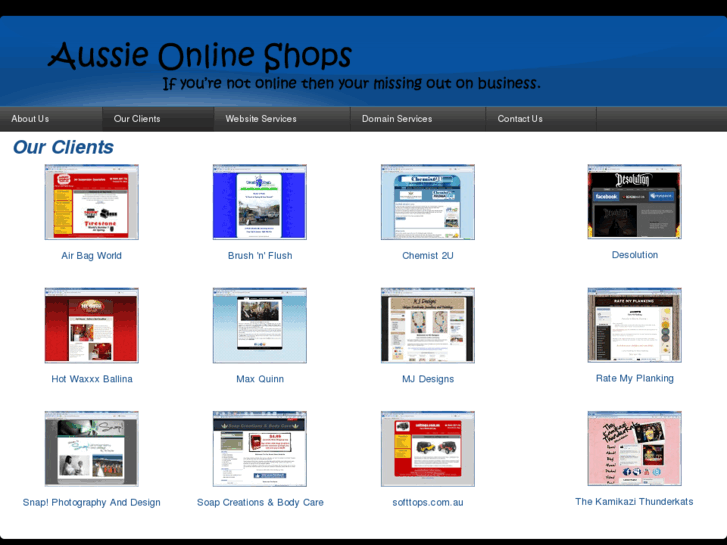Image resolution: width=727 pixels, height=545 pixels.
Task: Go to Domain Services page
Action: (x=418, y=119)
